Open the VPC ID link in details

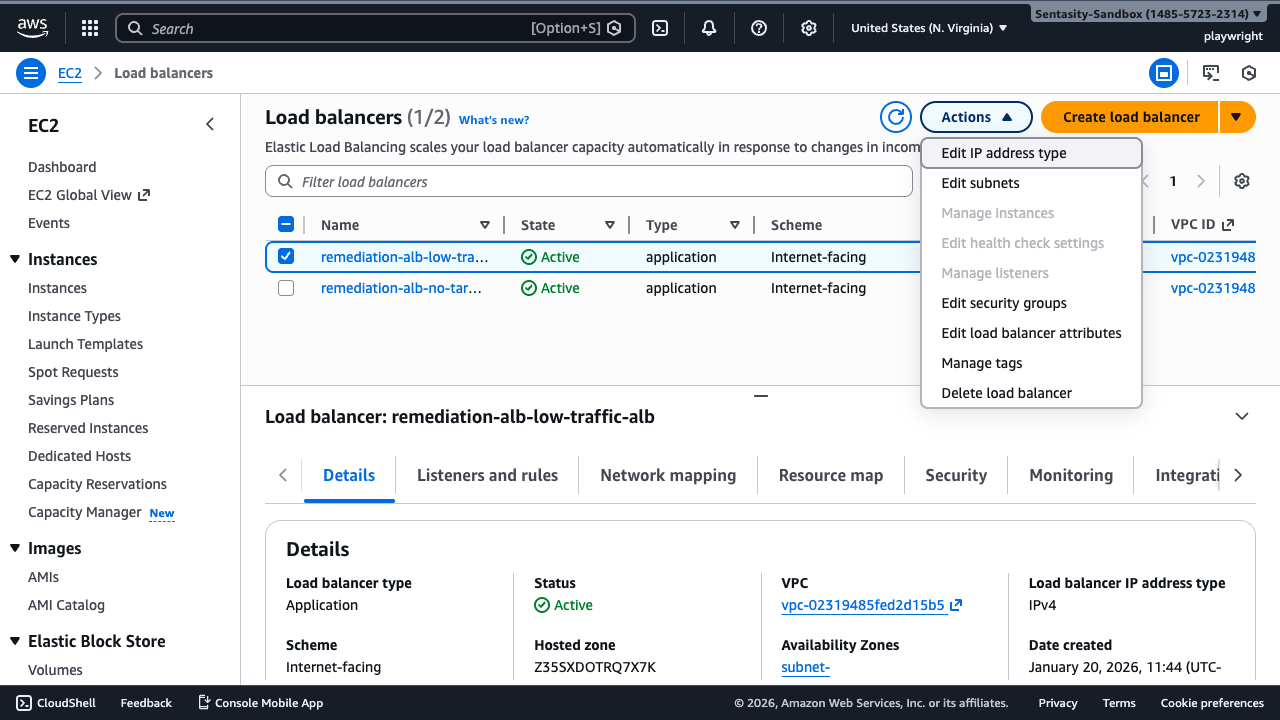coord(863,605)
